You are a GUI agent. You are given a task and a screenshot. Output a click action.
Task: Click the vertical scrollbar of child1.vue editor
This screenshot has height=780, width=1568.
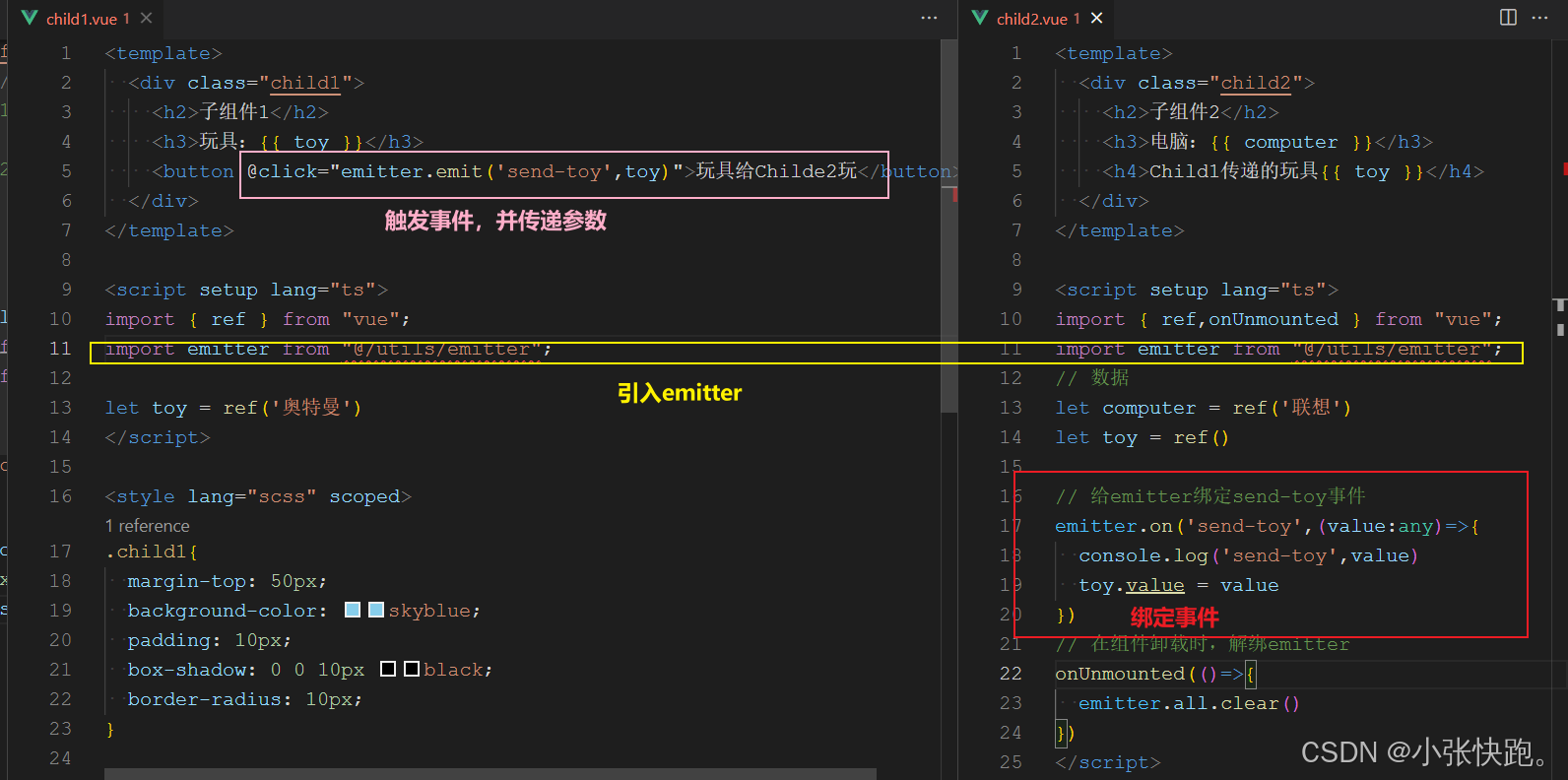click(948, 227)
